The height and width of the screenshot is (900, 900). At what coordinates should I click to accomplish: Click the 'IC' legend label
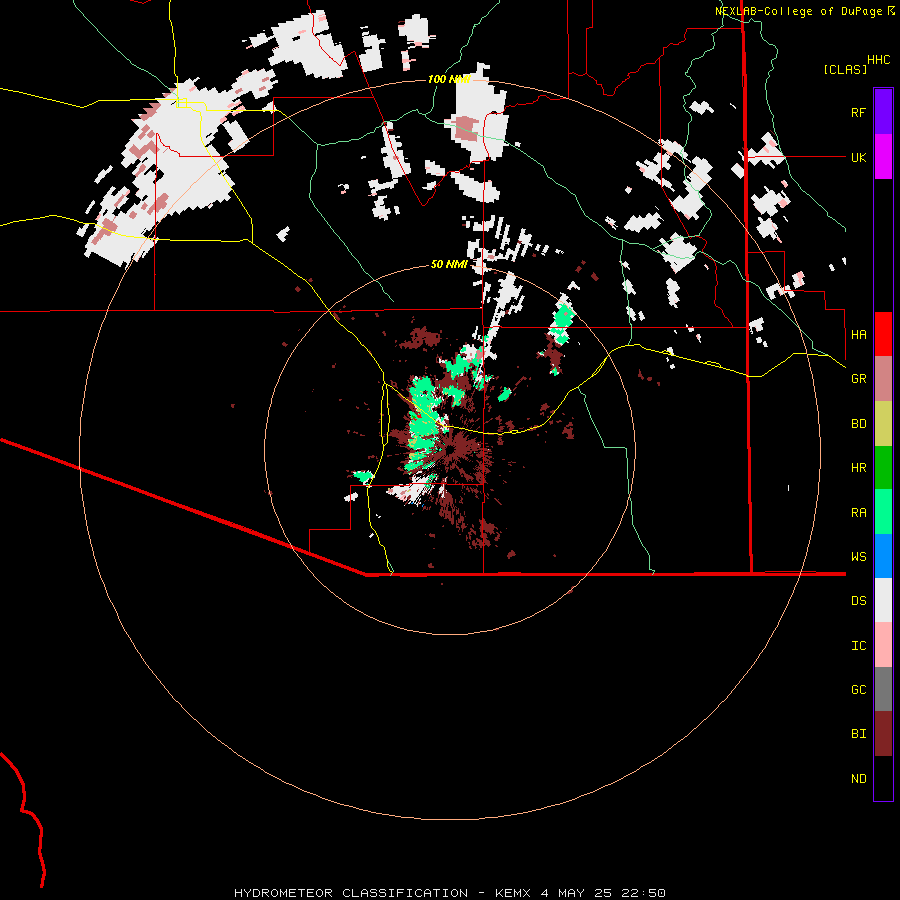click(858, 646)
